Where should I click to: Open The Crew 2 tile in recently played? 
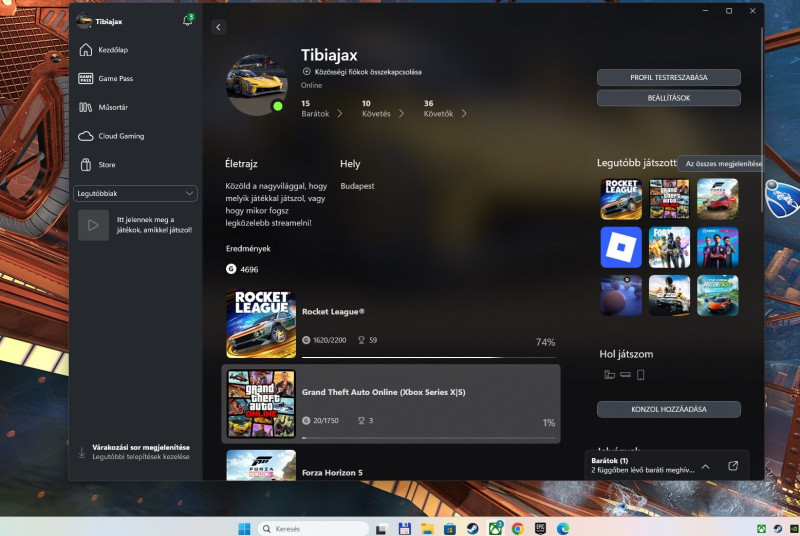point(669,295)
